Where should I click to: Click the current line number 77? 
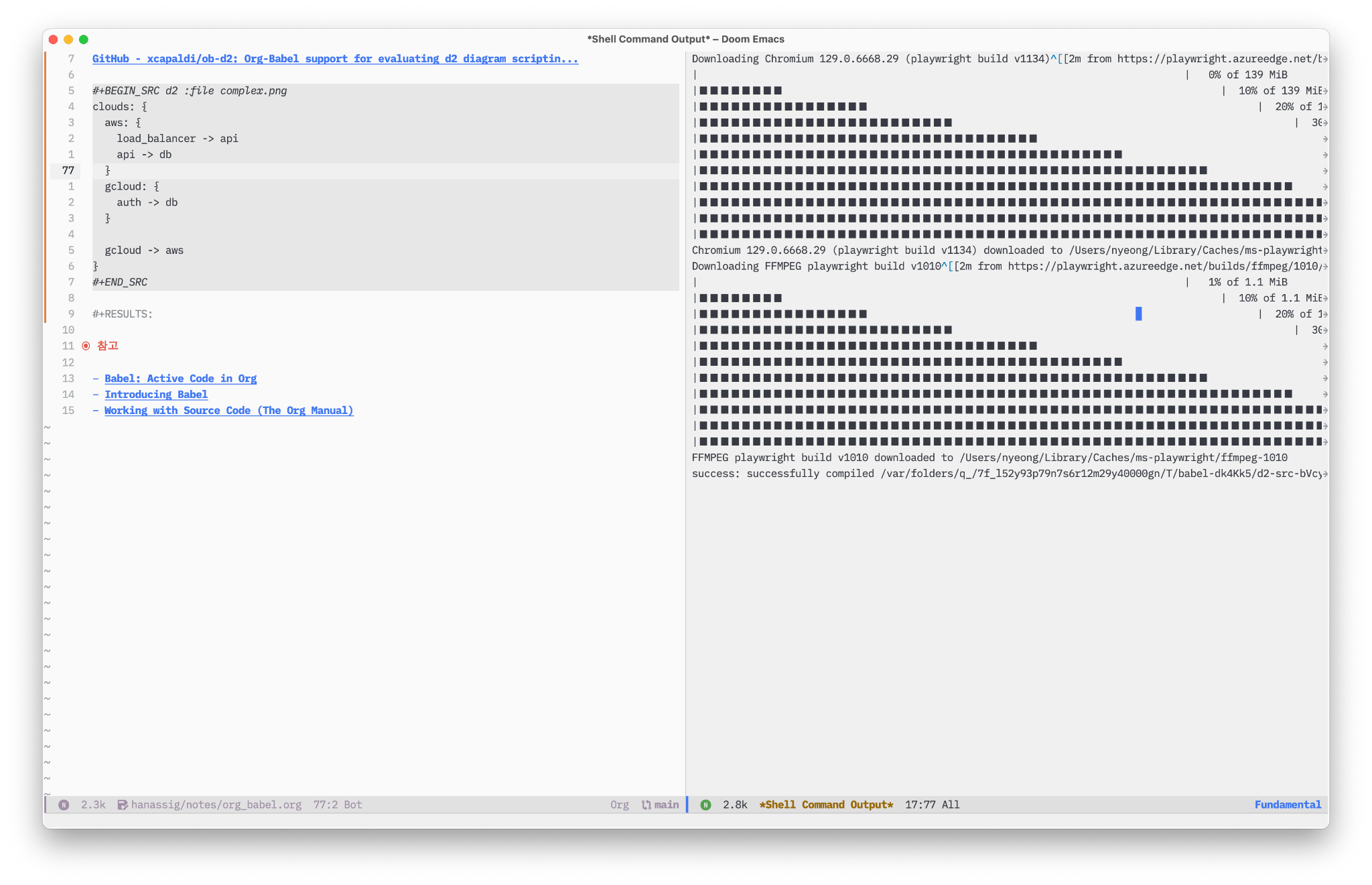[68, 171]
